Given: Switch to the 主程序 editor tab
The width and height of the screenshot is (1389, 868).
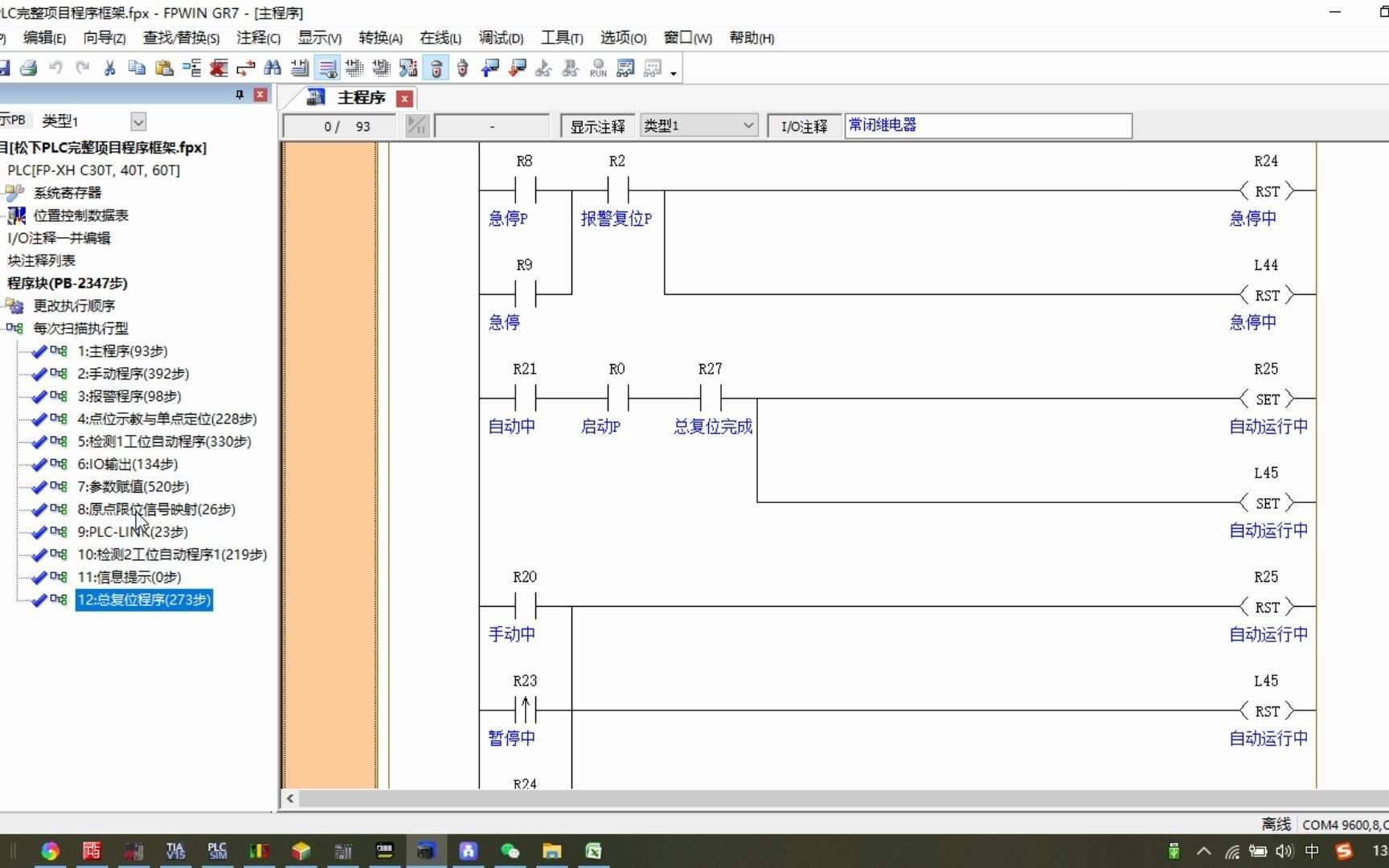Looking at the screenshot, I should point(361,97).
